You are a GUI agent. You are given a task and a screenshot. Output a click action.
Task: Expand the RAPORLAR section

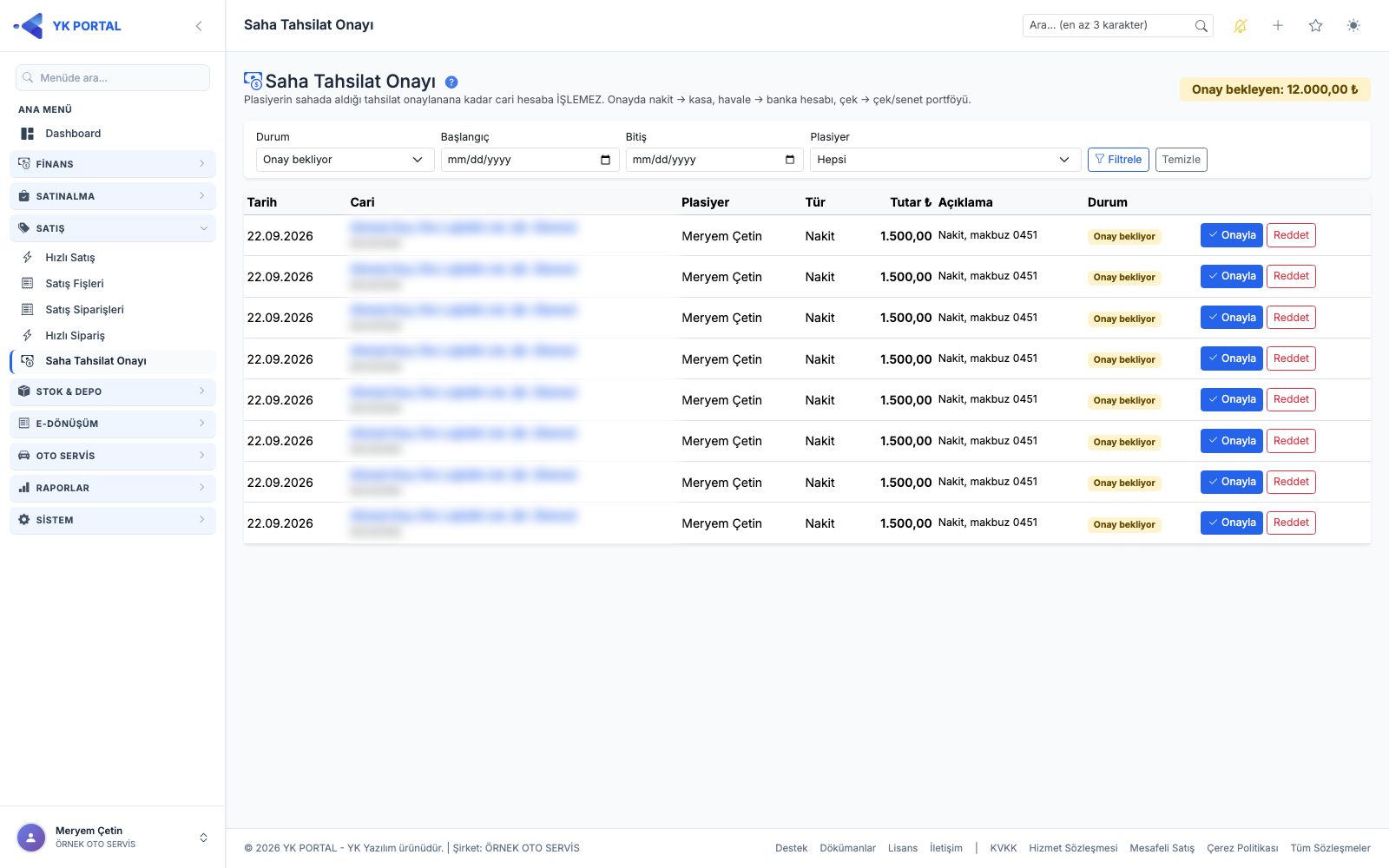click(x=113, y=488)
